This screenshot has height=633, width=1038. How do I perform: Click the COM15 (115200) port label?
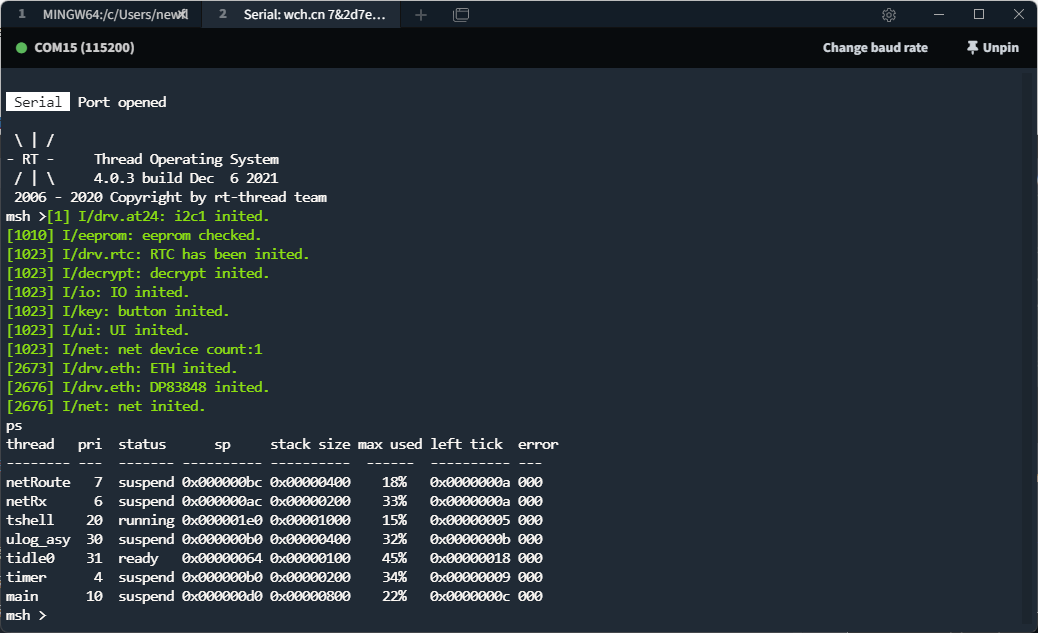[x=84, y=48]
